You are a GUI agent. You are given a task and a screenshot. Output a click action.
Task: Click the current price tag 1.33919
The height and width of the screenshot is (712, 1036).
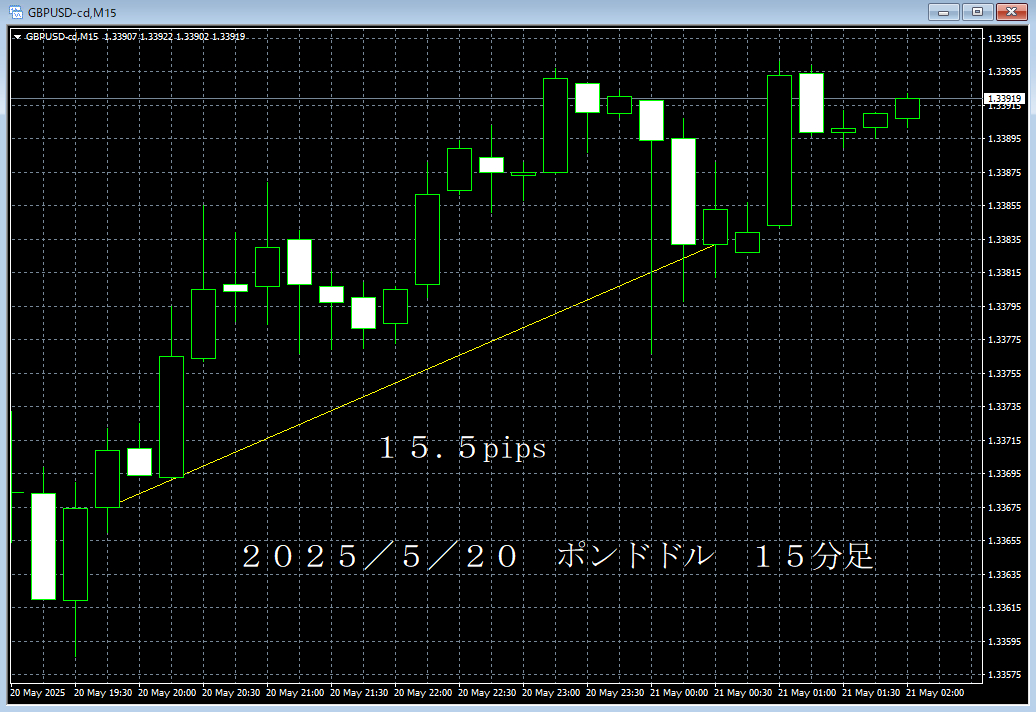[x=1004, y=99]
